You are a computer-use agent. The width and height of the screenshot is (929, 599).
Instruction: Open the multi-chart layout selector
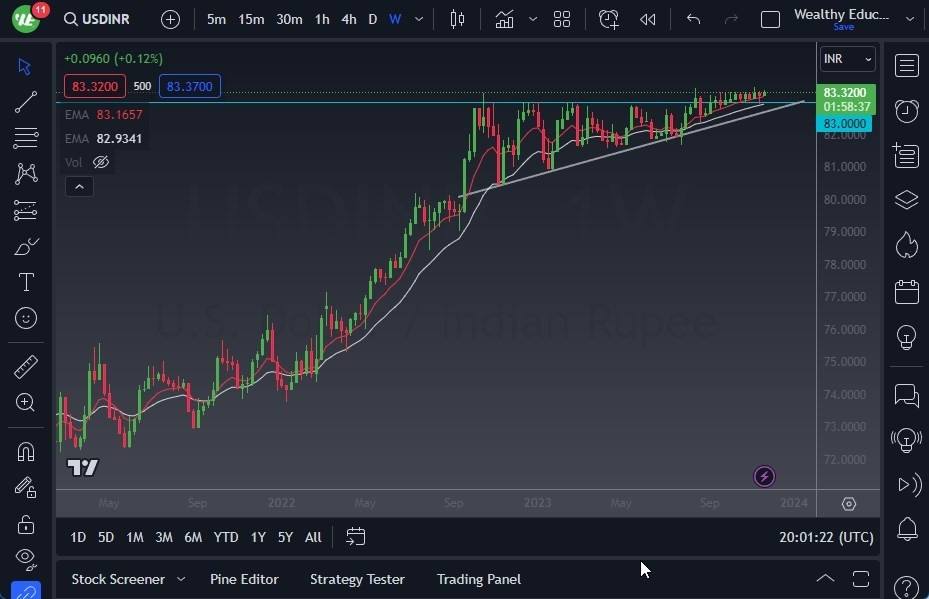click(x=561, y=18)
